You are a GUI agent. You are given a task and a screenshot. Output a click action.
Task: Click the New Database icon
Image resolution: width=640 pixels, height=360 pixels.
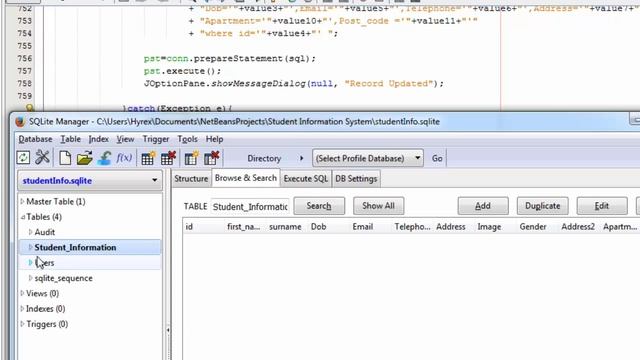(65, 158)
